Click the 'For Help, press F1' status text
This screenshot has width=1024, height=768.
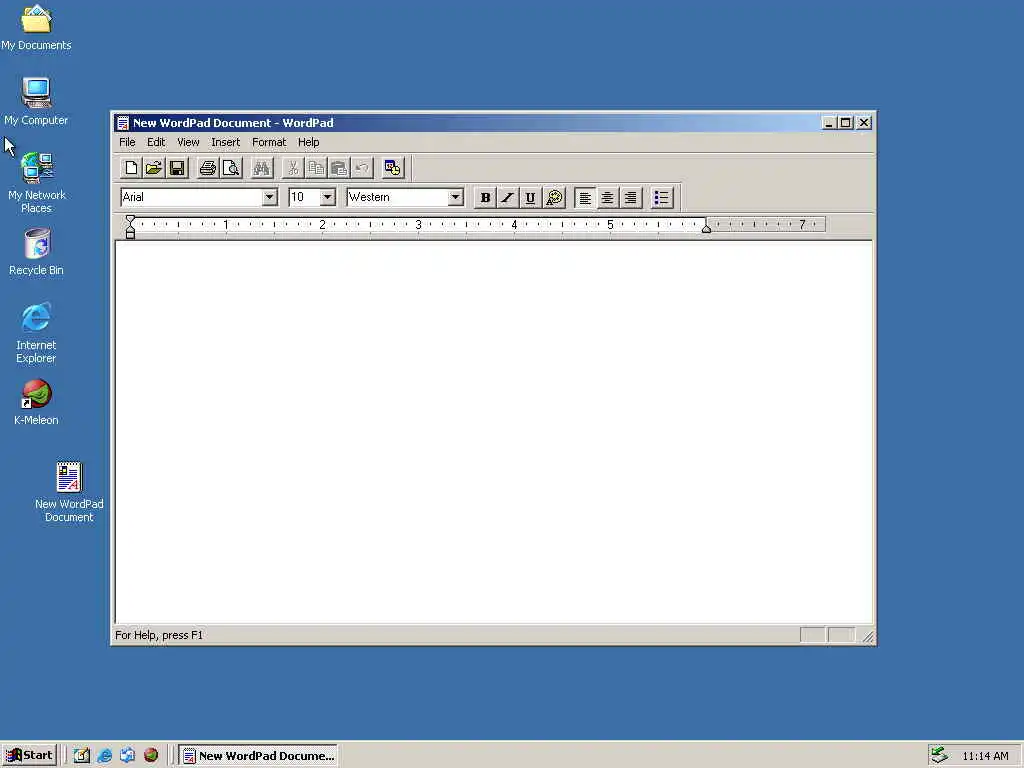159,635
